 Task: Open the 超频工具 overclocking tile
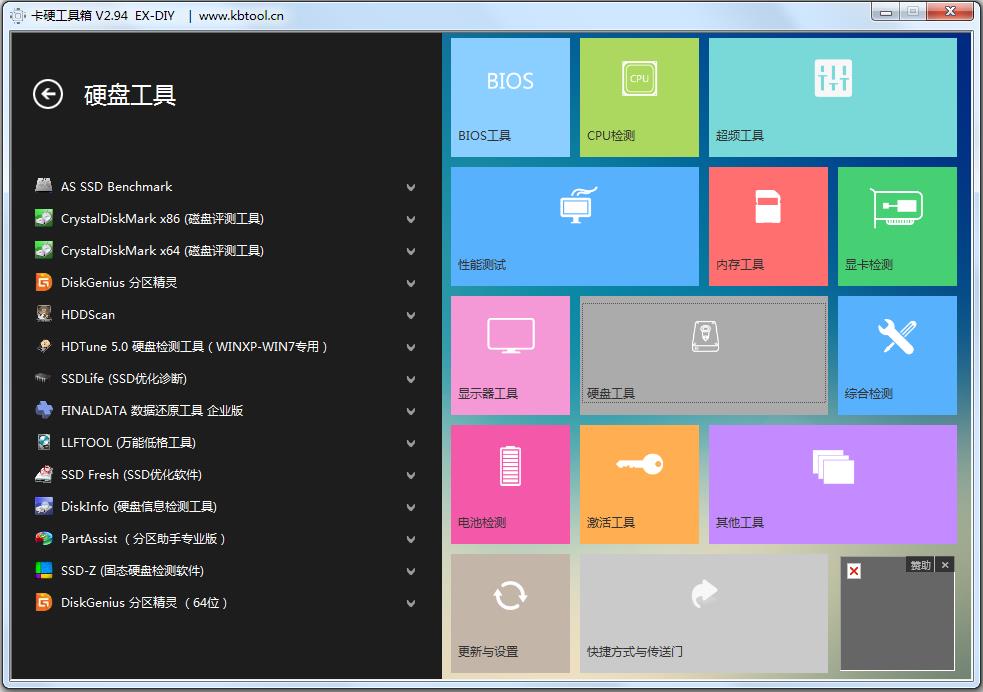[832, 97]
